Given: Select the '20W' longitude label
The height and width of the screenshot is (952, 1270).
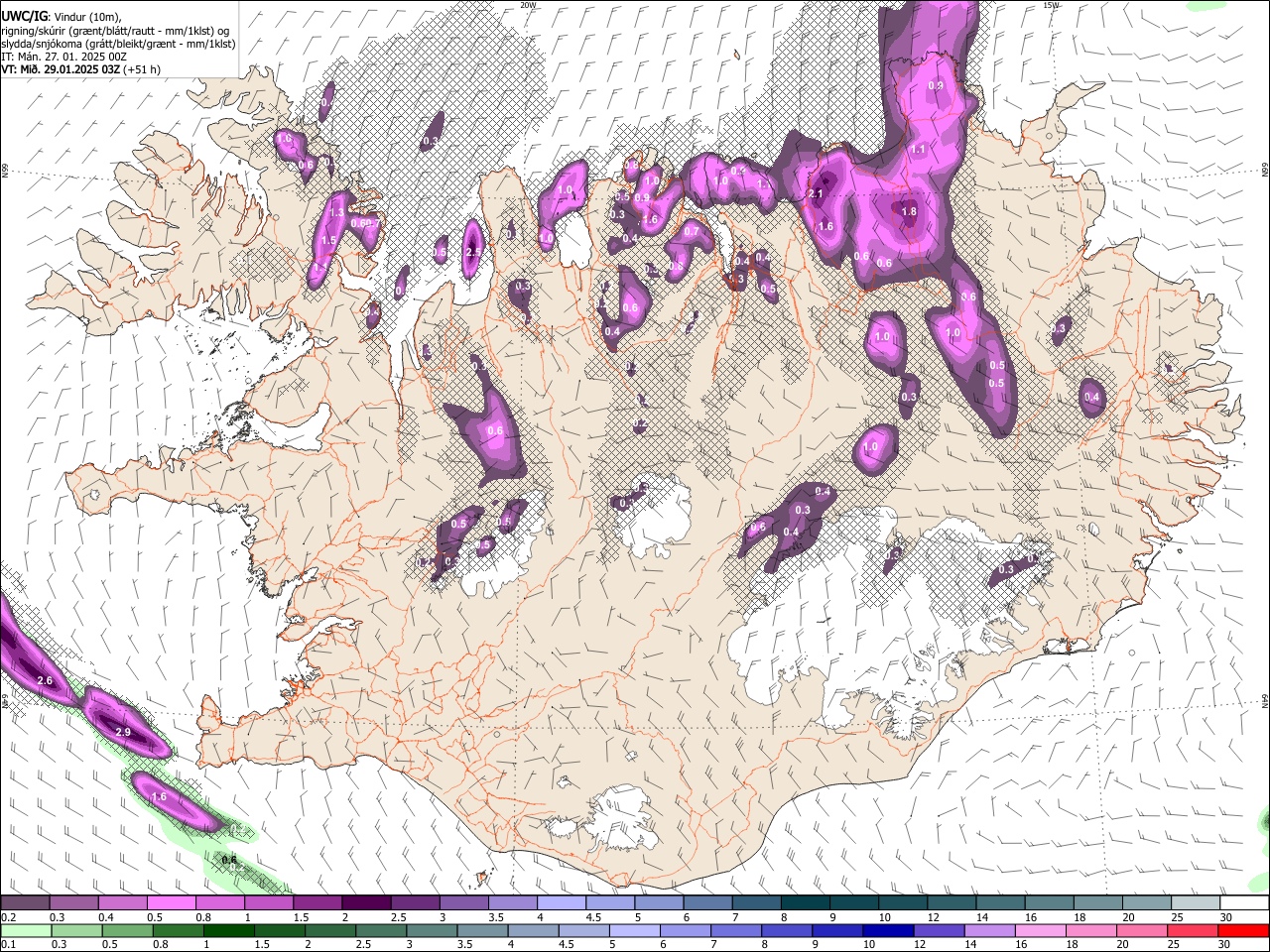Looking at the screenshot, I should [x=528, y=5].
